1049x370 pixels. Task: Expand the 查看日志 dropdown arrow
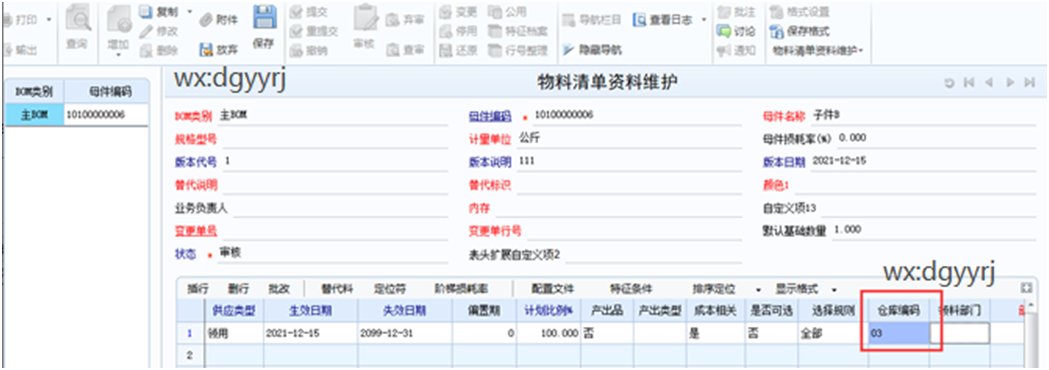tap(703, 20)
